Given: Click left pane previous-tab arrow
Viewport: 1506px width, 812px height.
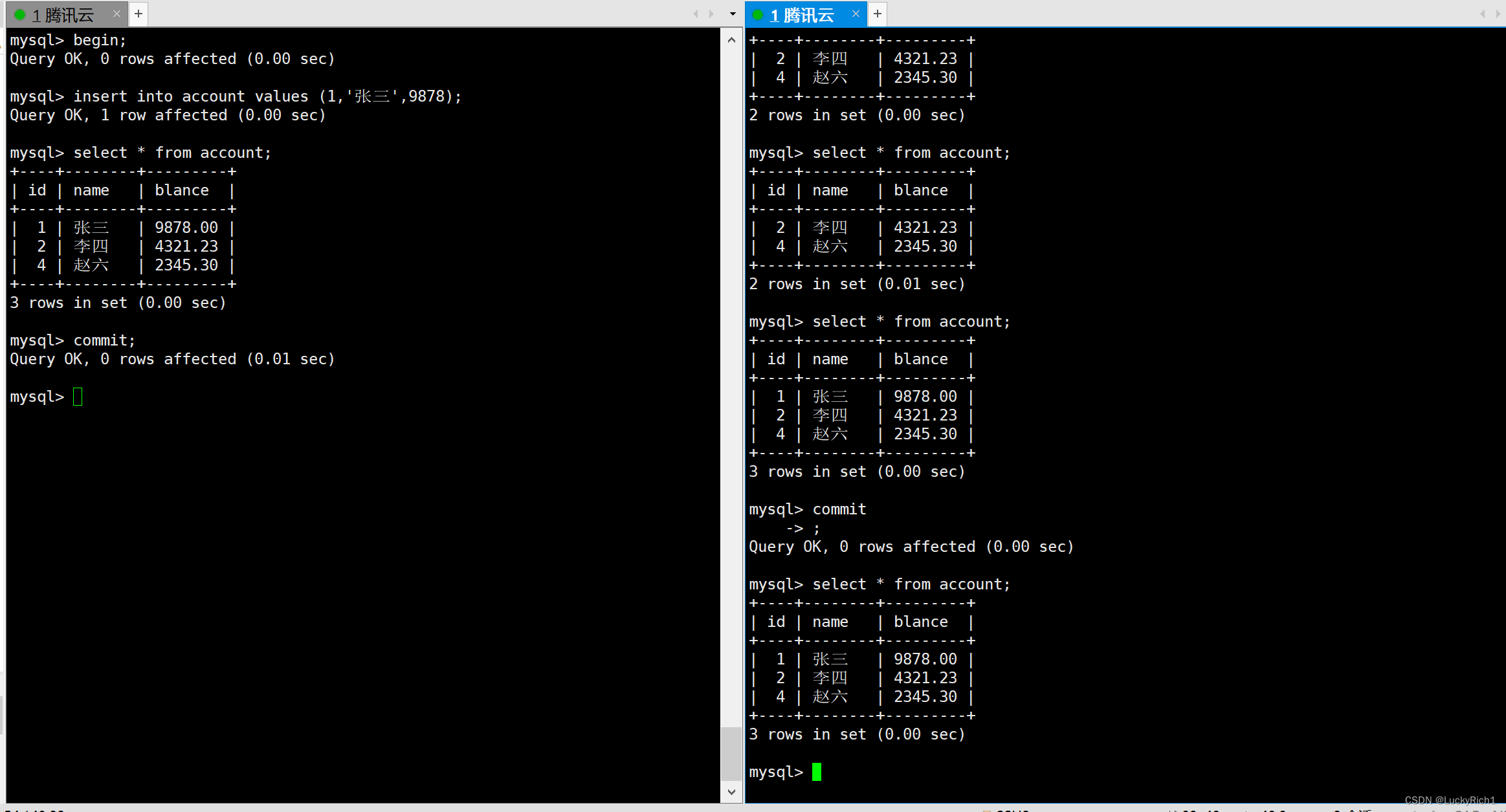Looking at the screenshot, I should point(696,14).
